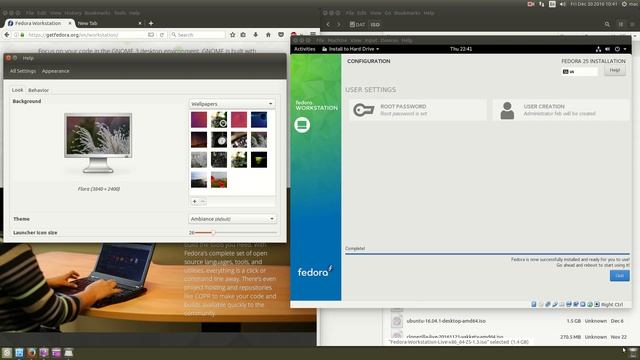Select the red flowers wallpaper thumbnail
The height and width of the screenshot is (360, 640).
click(x=219, y=180)
